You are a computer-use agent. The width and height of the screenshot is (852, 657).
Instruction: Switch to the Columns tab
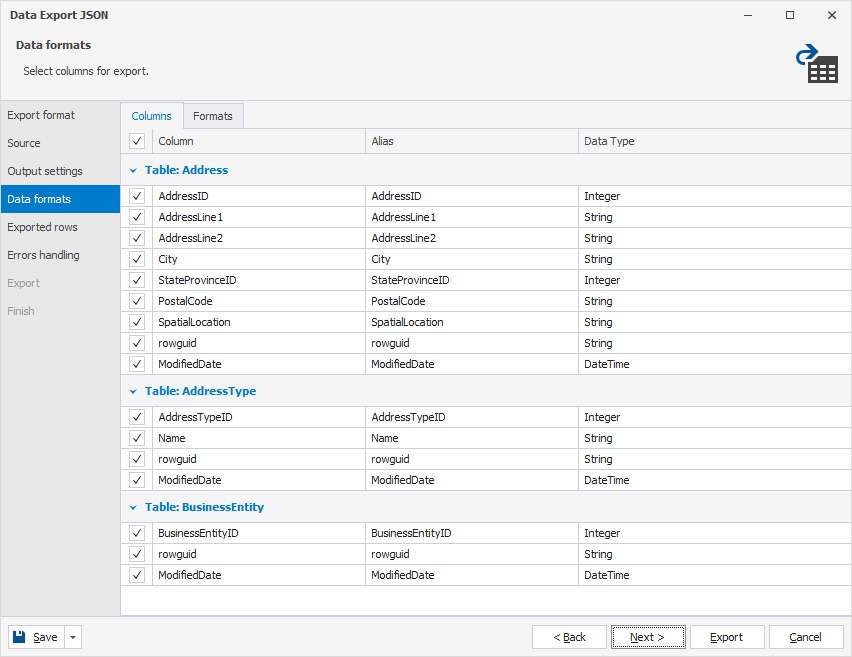tap(152, 116)
